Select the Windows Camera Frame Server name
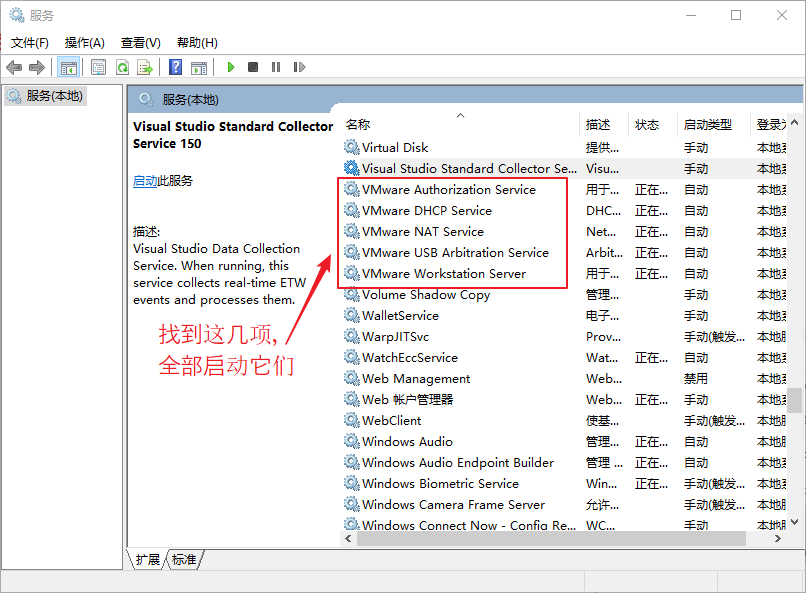Image resolution: width=806 pixels, height=593 pixels. click(x=453, y=505)
